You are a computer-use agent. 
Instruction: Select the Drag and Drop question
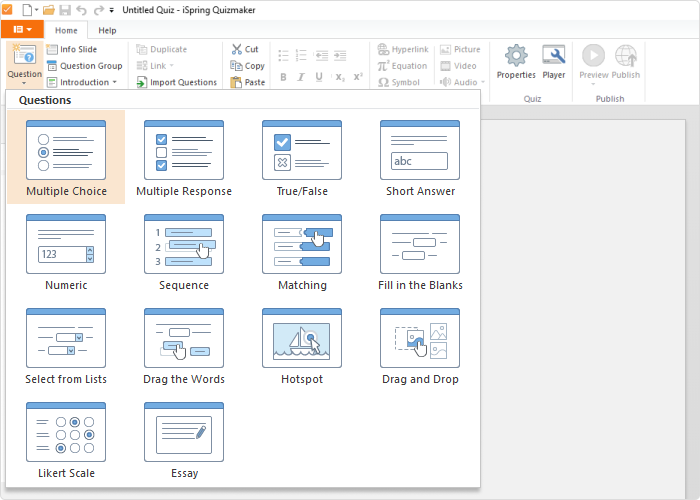[420, 346]
